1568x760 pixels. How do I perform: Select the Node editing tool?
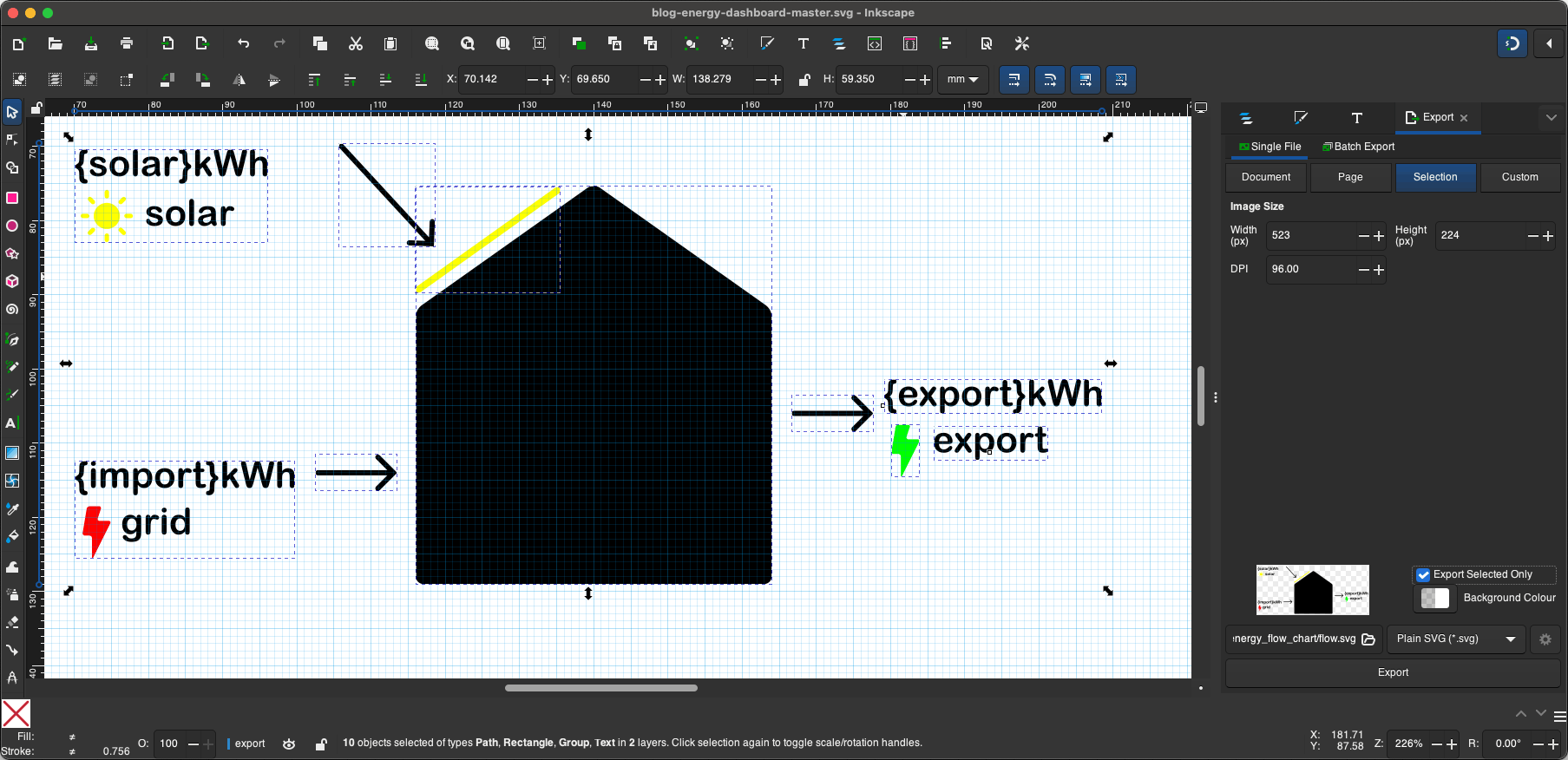pos(12,140)
